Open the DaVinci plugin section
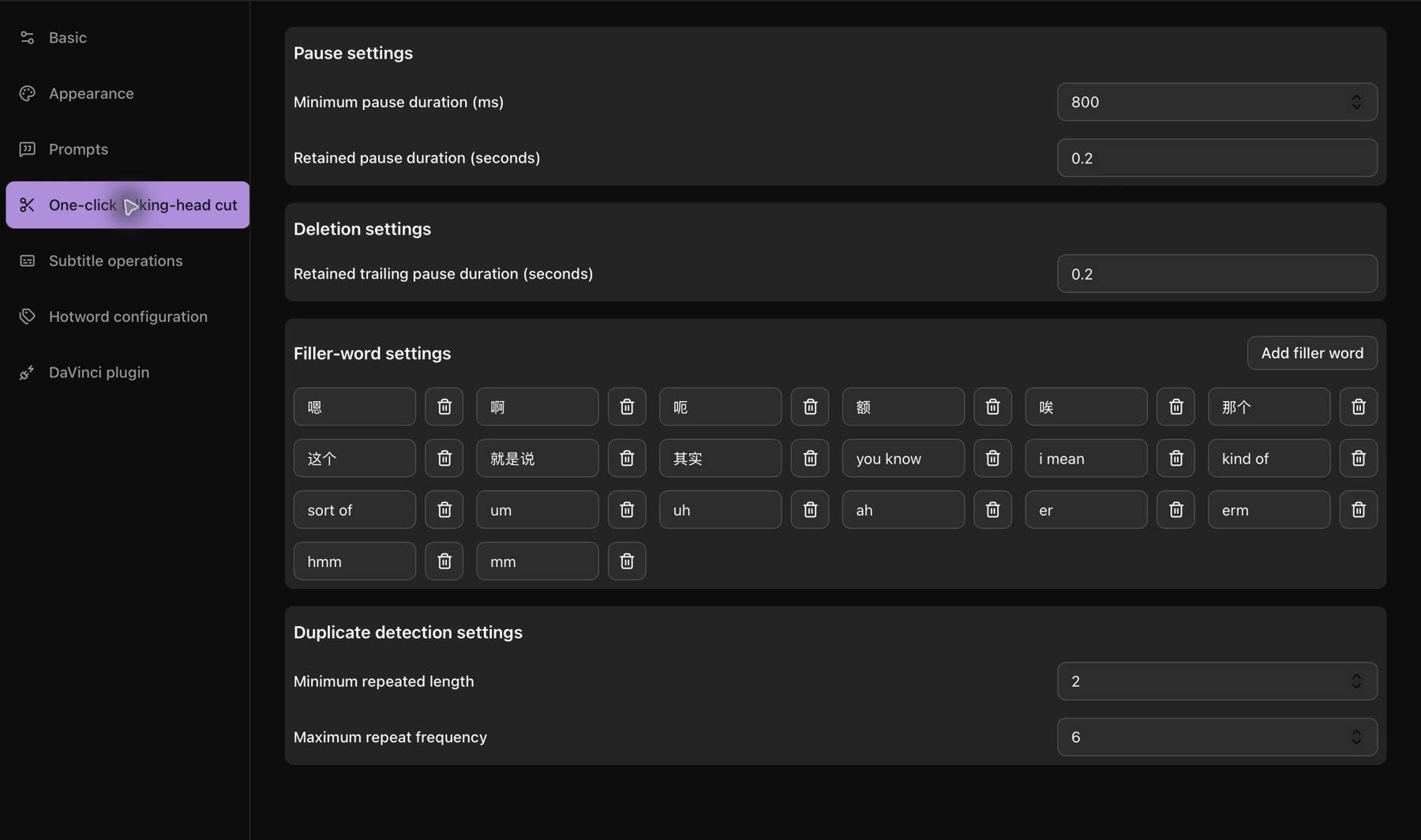Image resolution: width=1421 pixels, height=840 pixels. [x=127, y=373]
